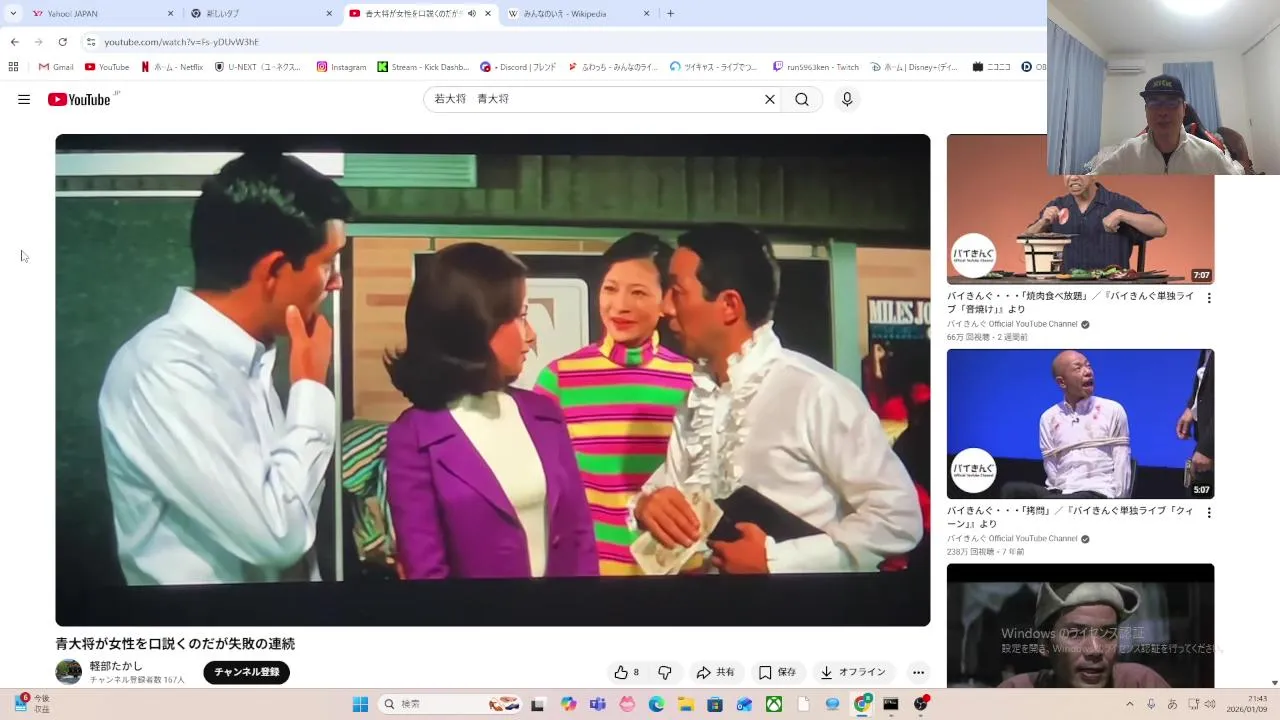This screenshot has height=720, width=1280.
Task: Open the ふわっち bookmark
Action: [613, 67]
